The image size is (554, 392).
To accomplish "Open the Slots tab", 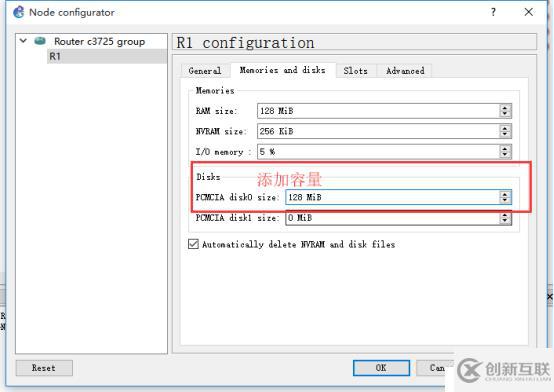I will tap(355, 71).
